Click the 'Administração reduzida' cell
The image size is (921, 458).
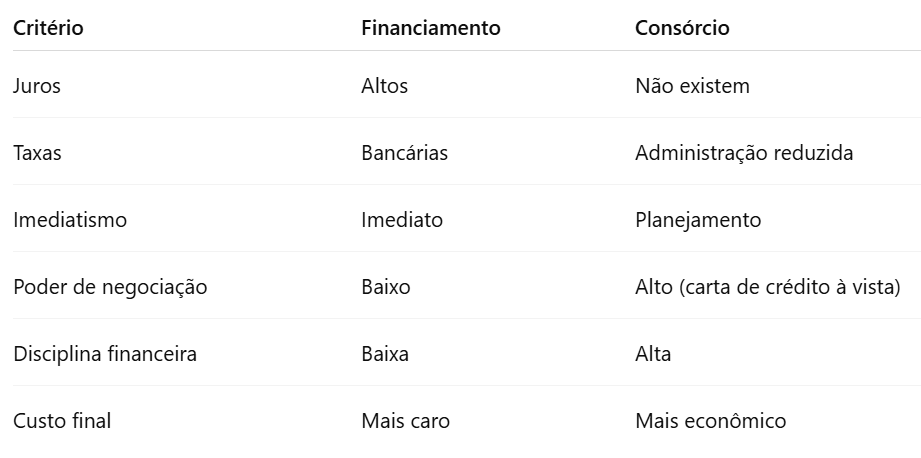(744, 153)
